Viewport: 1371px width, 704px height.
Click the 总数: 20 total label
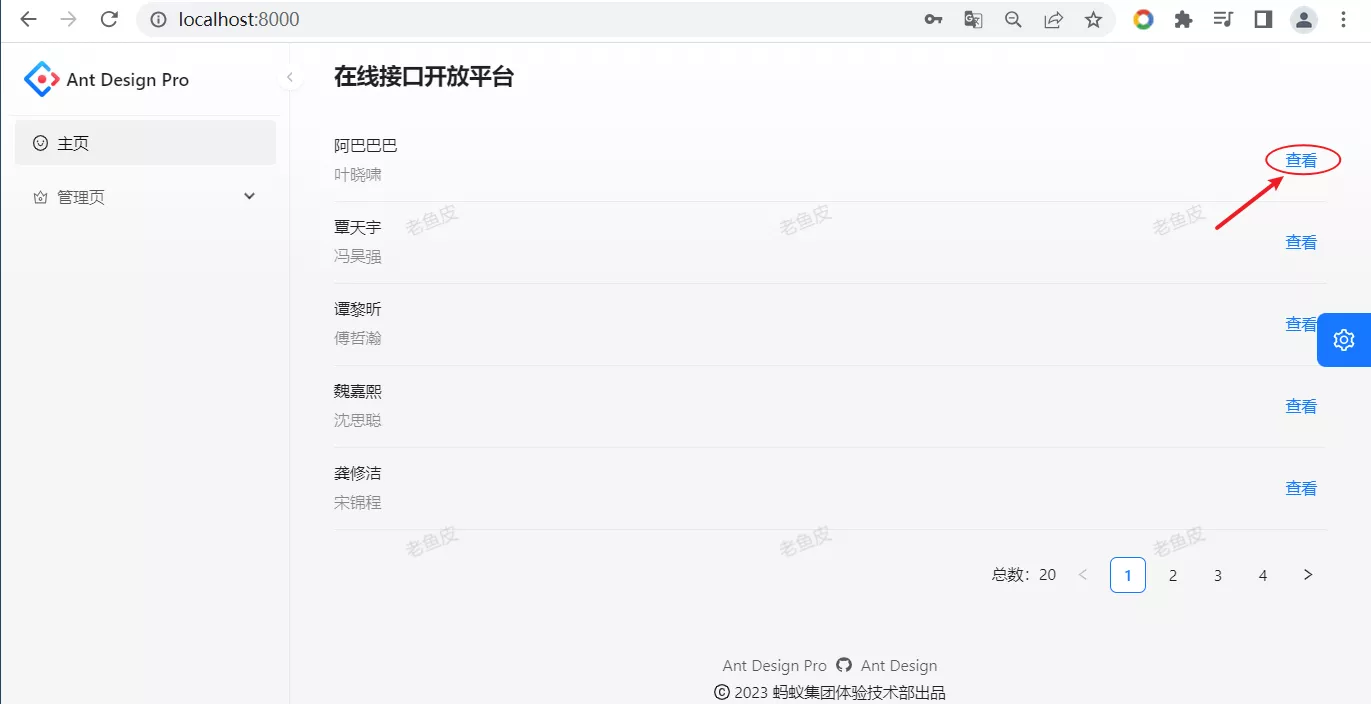[1024, 575]
